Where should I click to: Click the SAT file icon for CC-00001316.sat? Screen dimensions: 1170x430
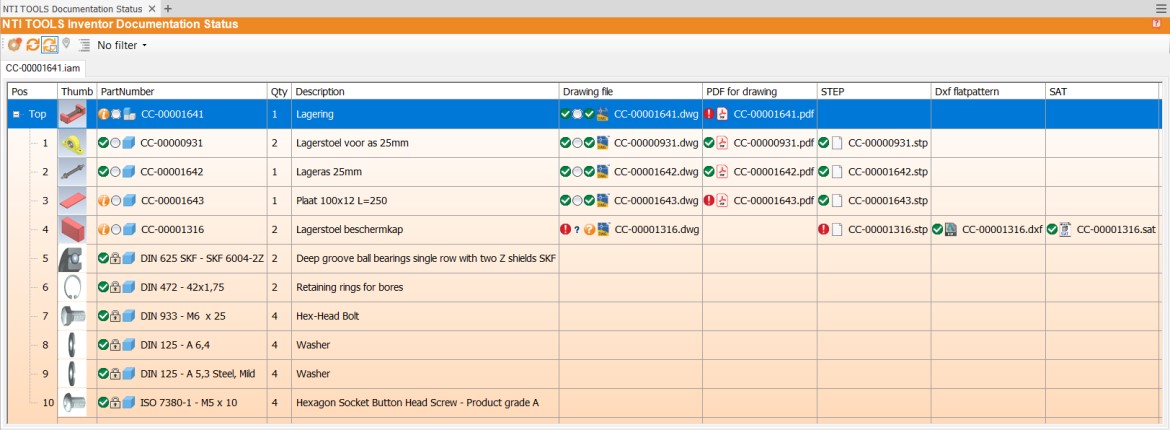pyautogui.click(x=1066, y=229)
